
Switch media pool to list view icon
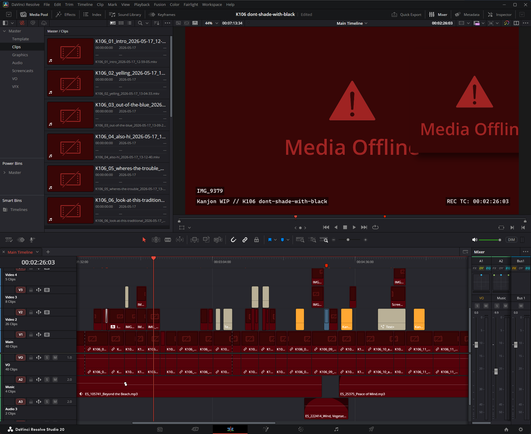(130, 23)
